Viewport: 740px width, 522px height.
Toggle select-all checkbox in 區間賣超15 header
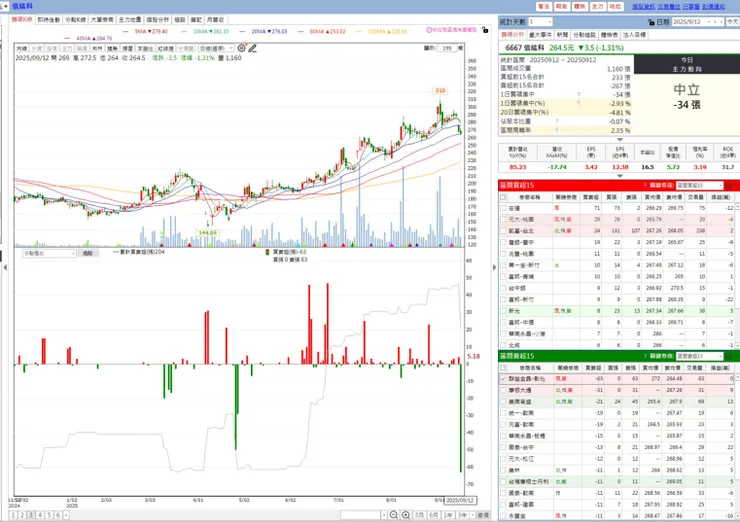pyautogui.click(x=503, y=368)
